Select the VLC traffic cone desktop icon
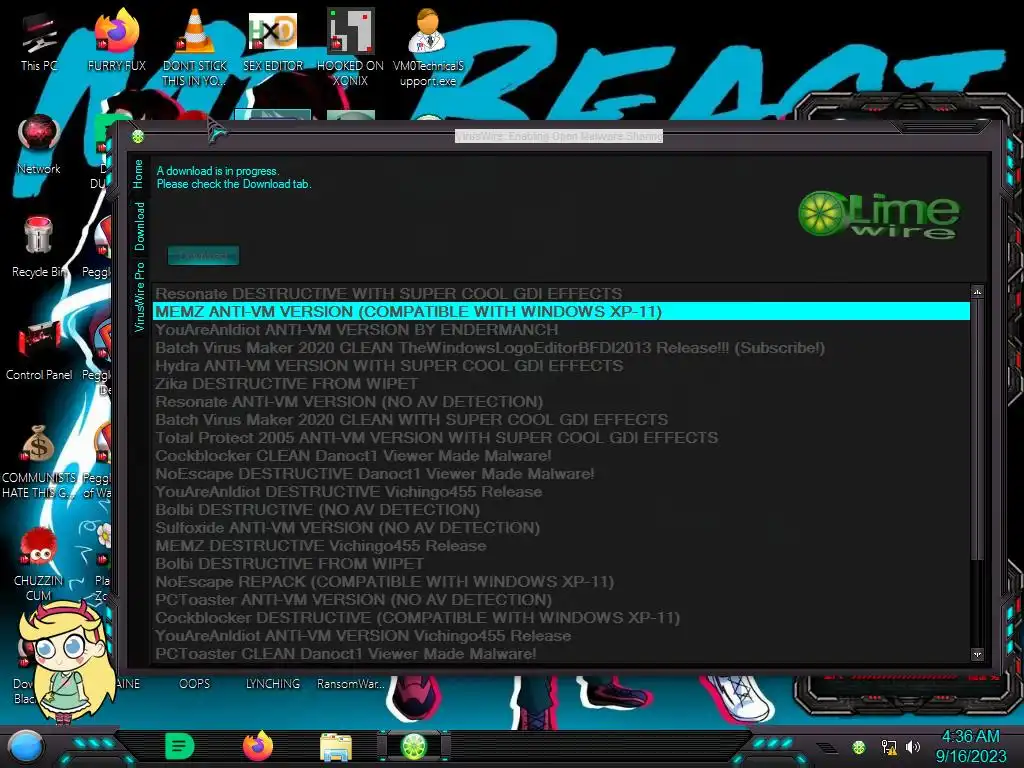1024x768 pixels. [195, 47]
